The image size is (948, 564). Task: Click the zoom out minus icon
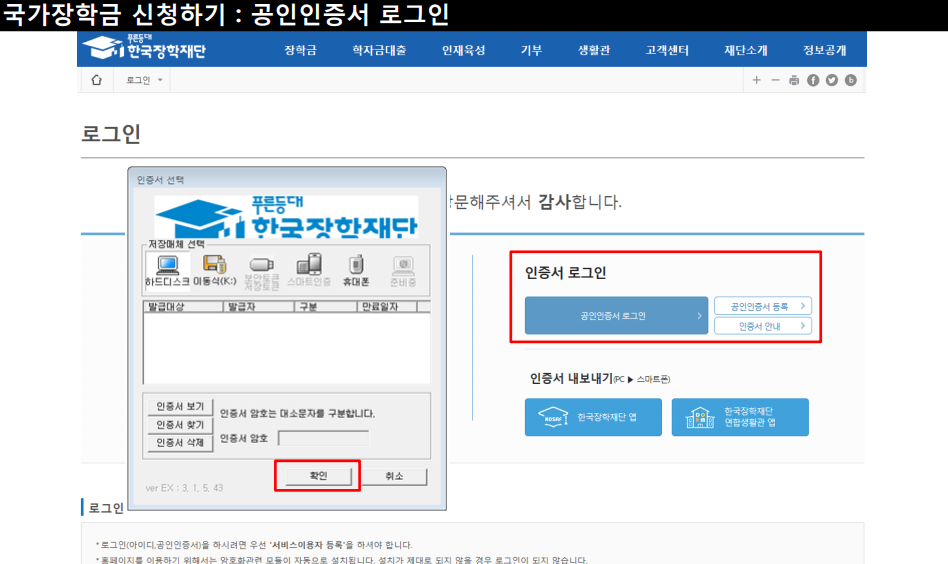pos(775,80)
